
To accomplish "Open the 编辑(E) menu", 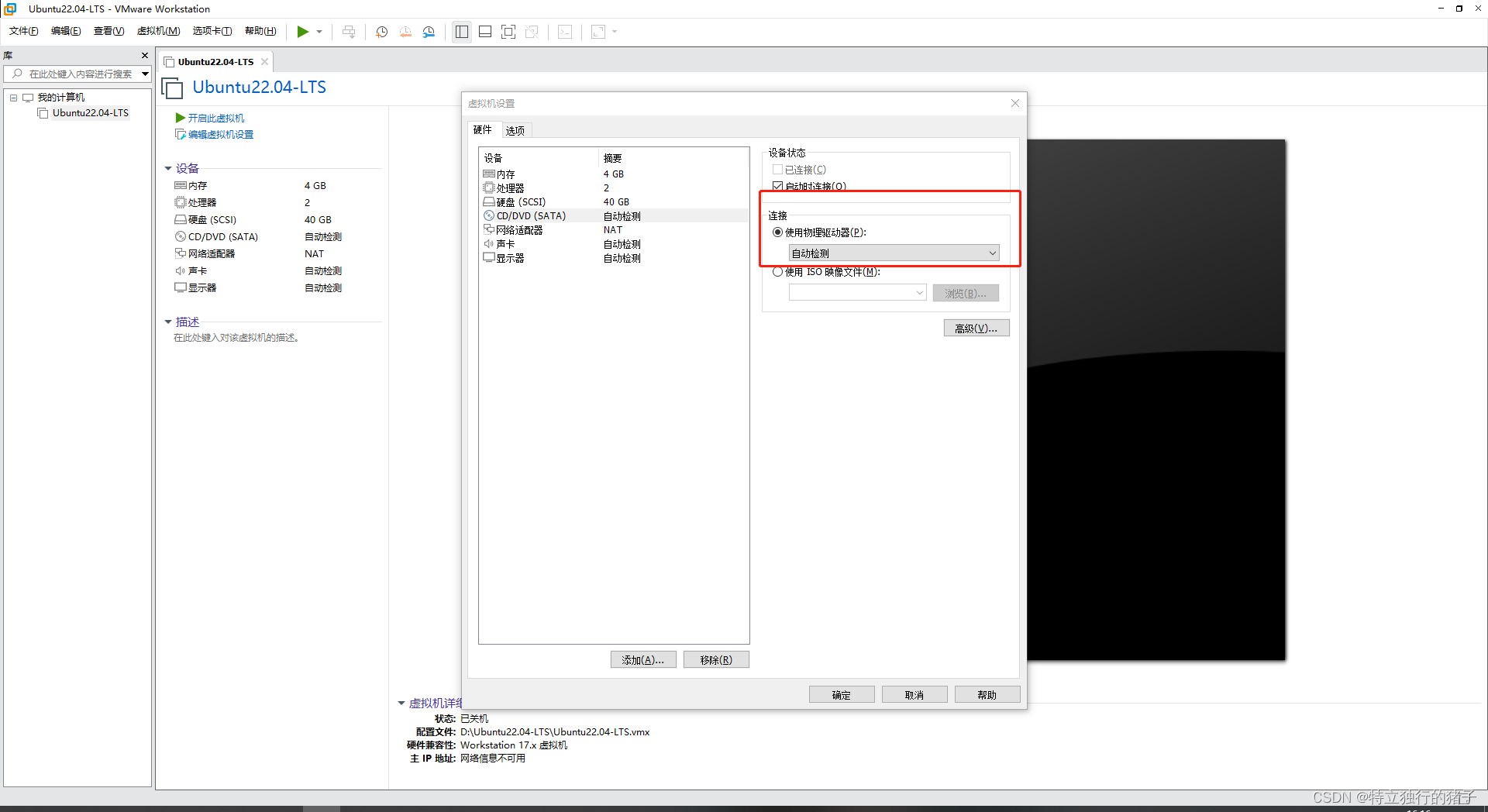I will pos(66,31).
